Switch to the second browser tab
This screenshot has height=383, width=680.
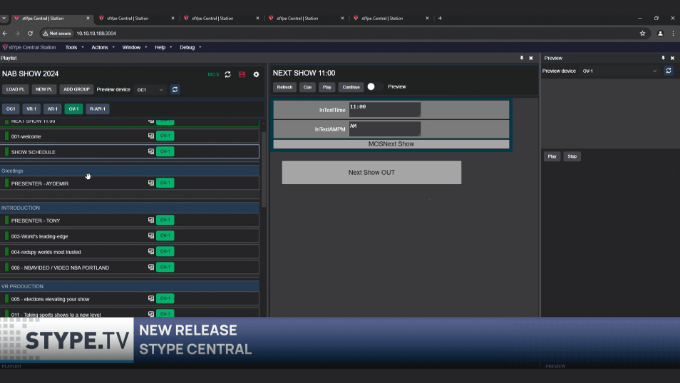coord(136,18)
